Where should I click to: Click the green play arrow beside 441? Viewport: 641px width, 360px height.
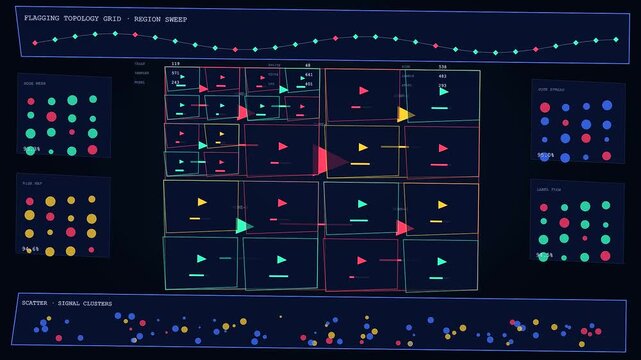(303, 78)
